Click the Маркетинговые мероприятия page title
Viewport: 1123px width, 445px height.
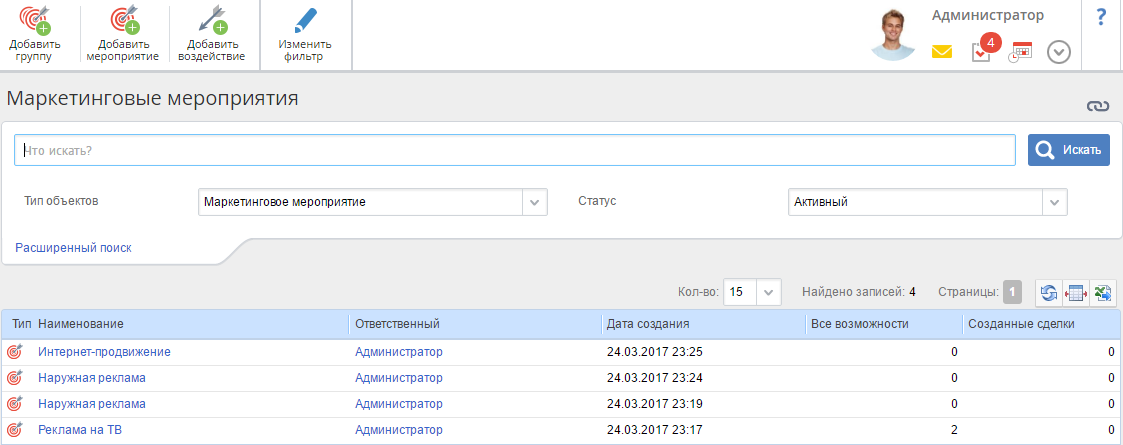pos(153,98)
